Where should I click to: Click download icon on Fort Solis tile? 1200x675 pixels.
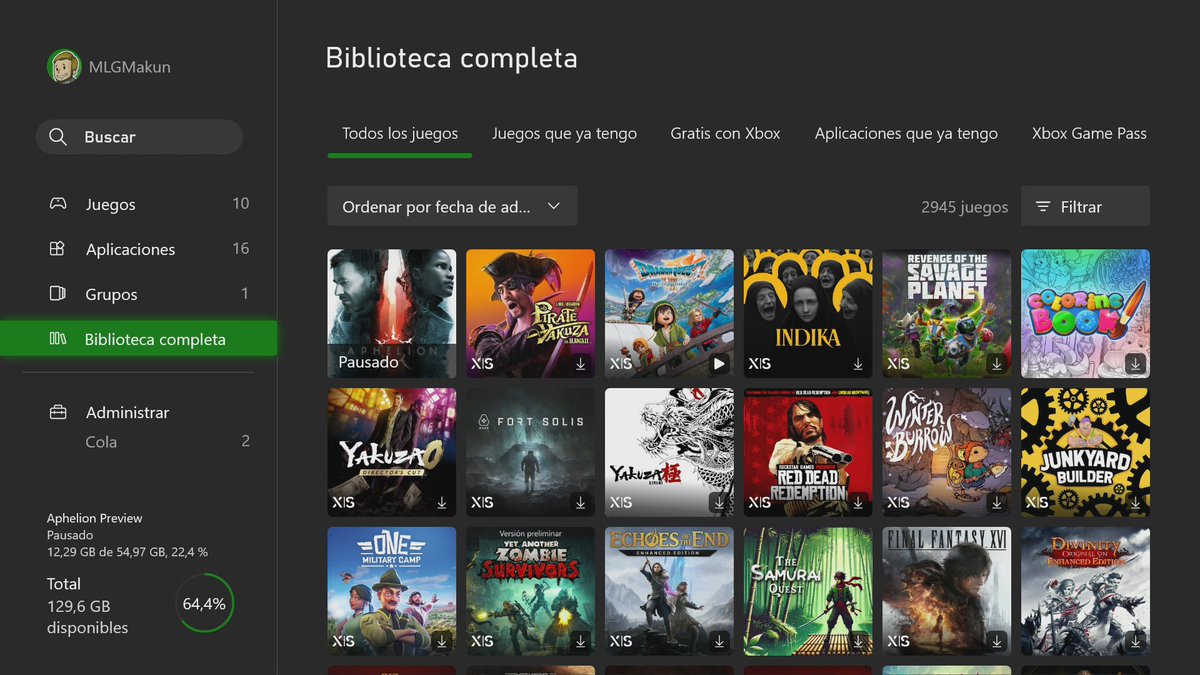[x=580, y=503]
